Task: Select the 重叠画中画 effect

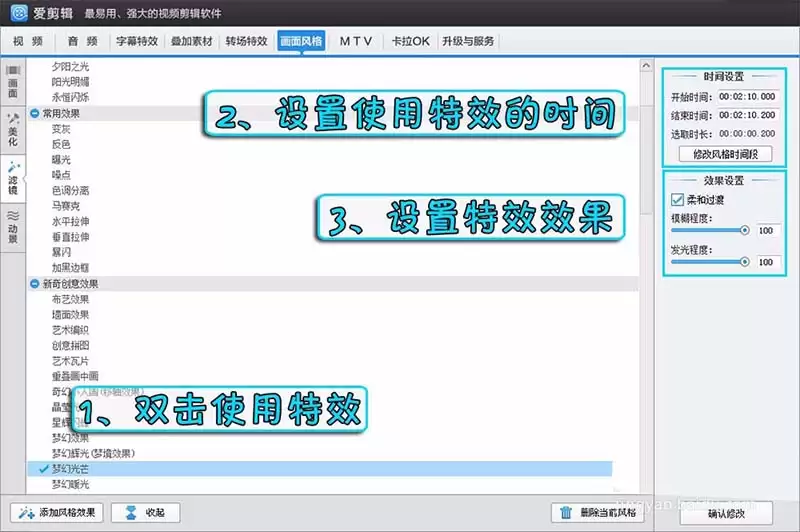Action: (75, 376)
